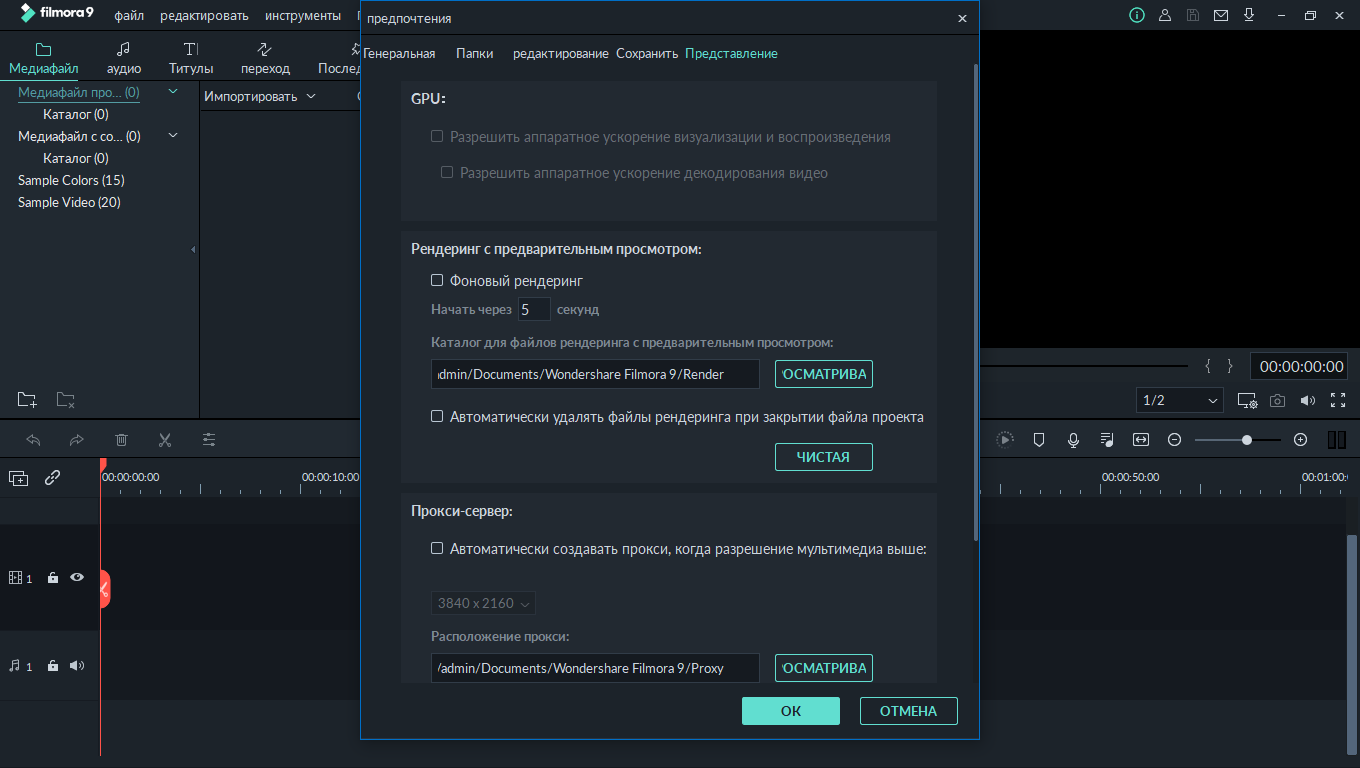Check auto-delete render files on project close
Screen dimensions: 1360x768
click(x=437, y=417)
